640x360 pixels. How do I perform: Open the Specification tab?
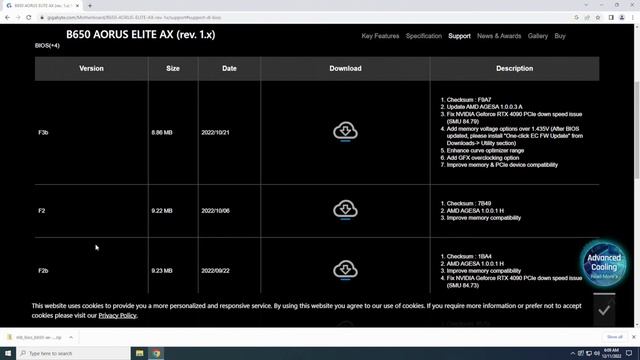point(424,36)
